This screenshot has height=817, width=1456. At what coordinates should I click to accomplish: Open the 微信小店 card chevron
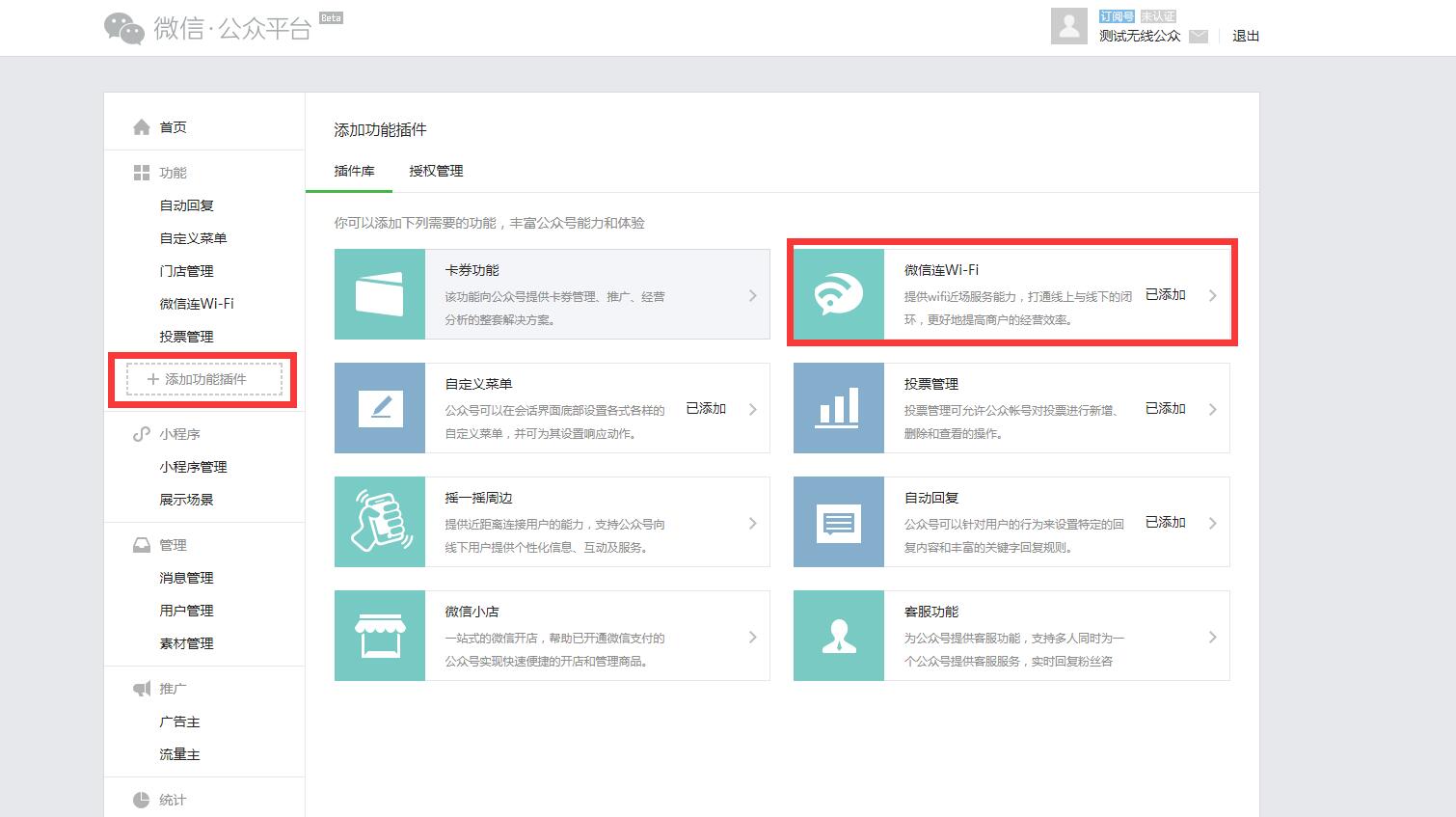(x=753, y=638)
